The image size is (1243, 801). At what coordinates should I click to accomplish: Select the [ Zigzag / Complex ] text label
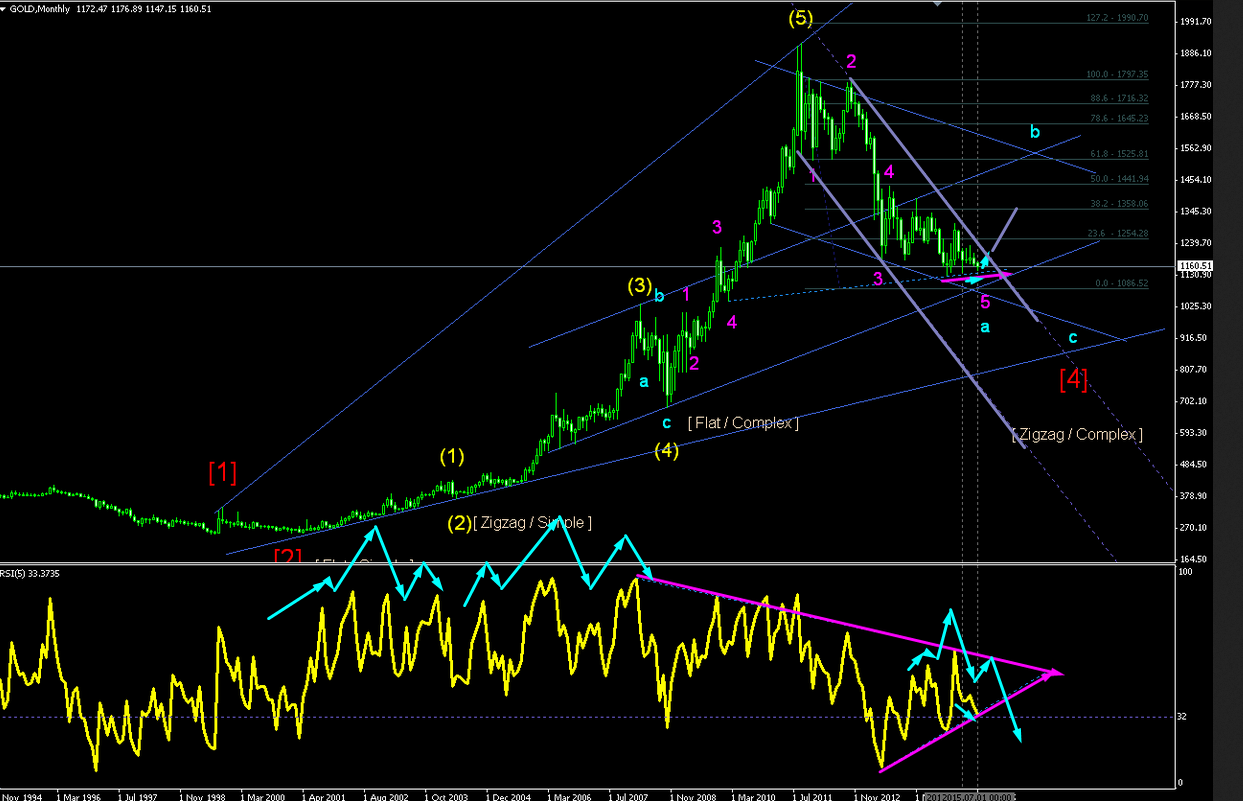coord(1077,434)
